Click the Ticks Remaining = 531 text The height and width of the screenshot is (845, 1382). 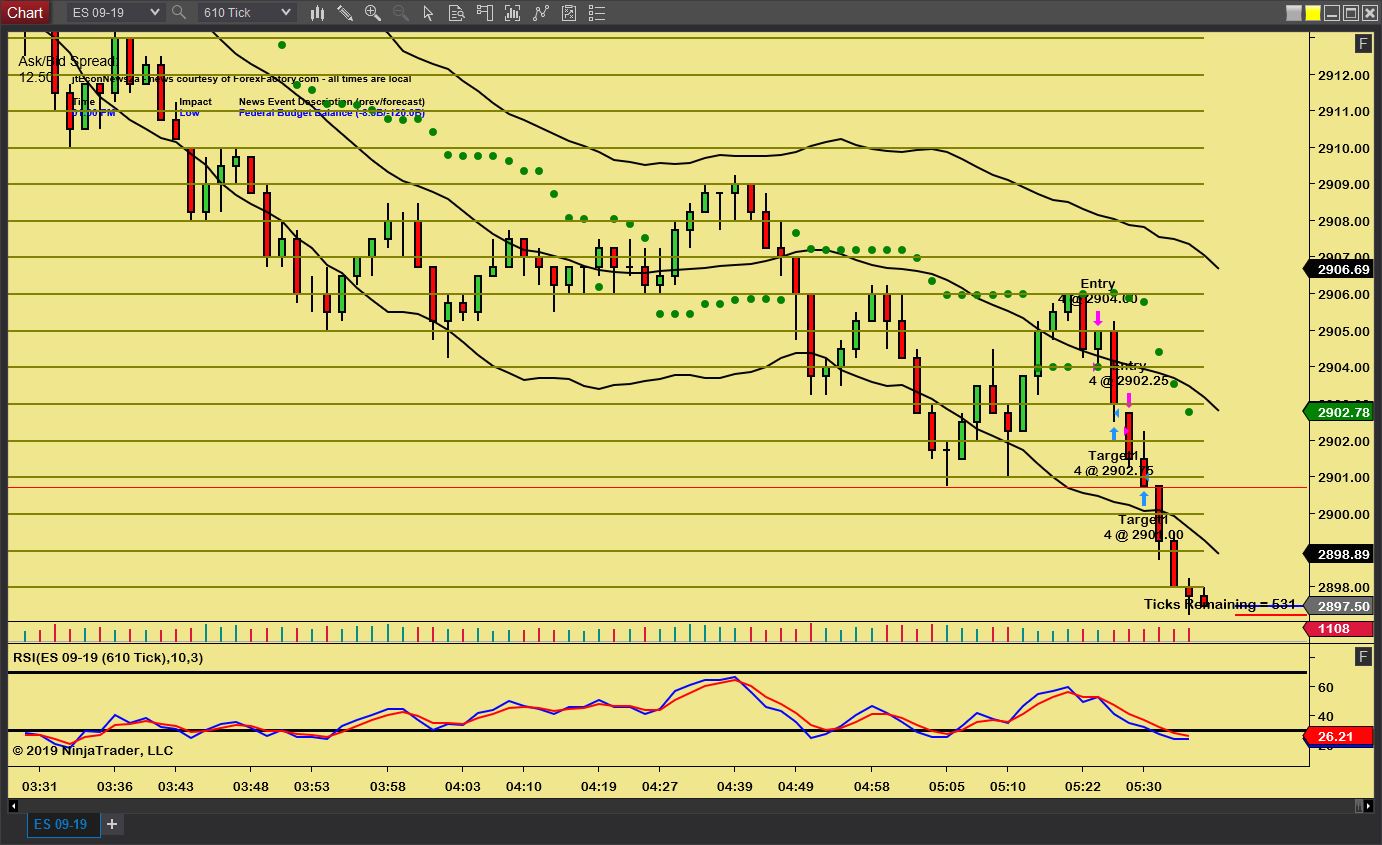coord(1219,604)
